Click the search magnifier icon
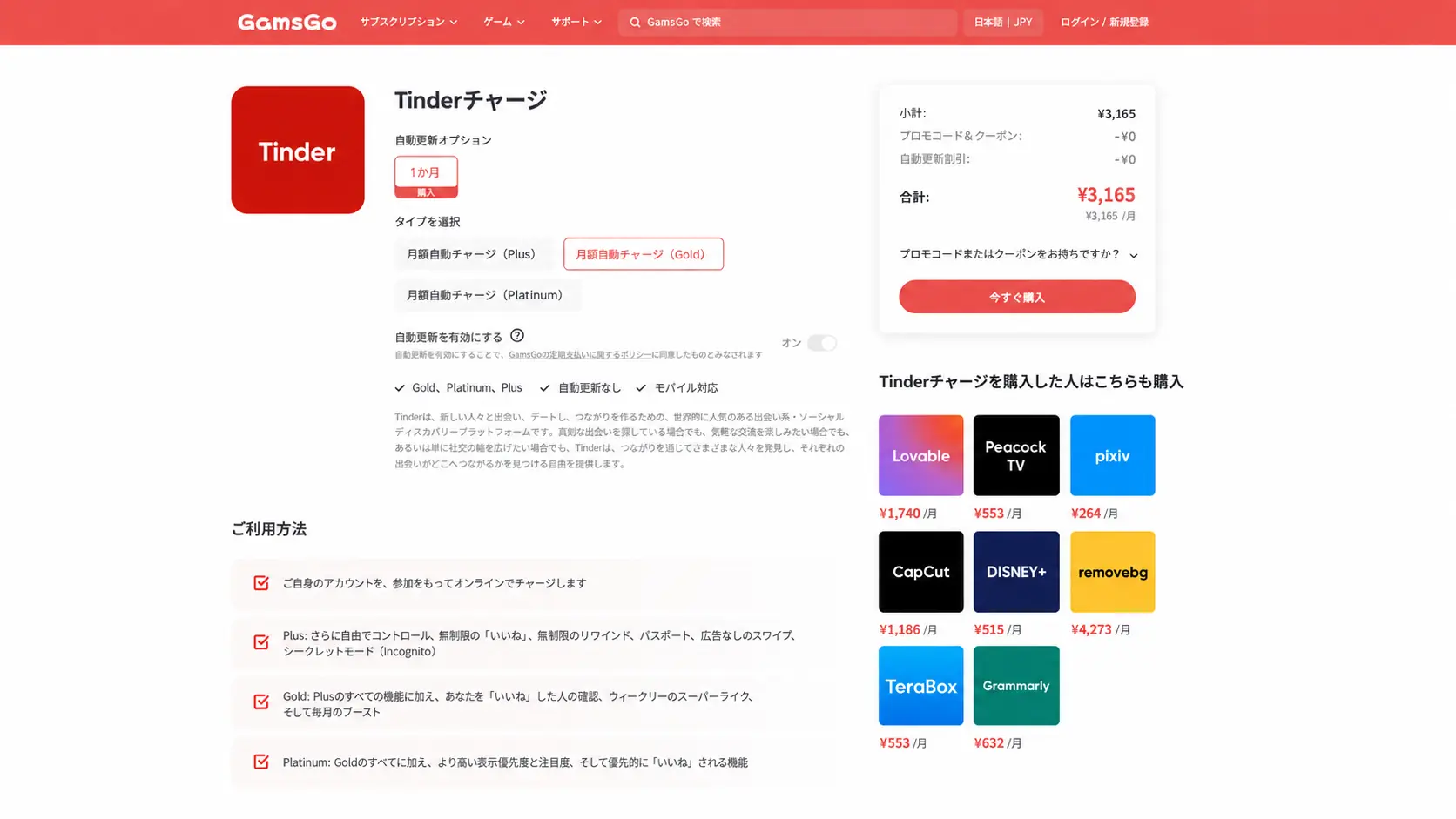The width and height of the screenshot is (1456, 819). click(635, 23)
